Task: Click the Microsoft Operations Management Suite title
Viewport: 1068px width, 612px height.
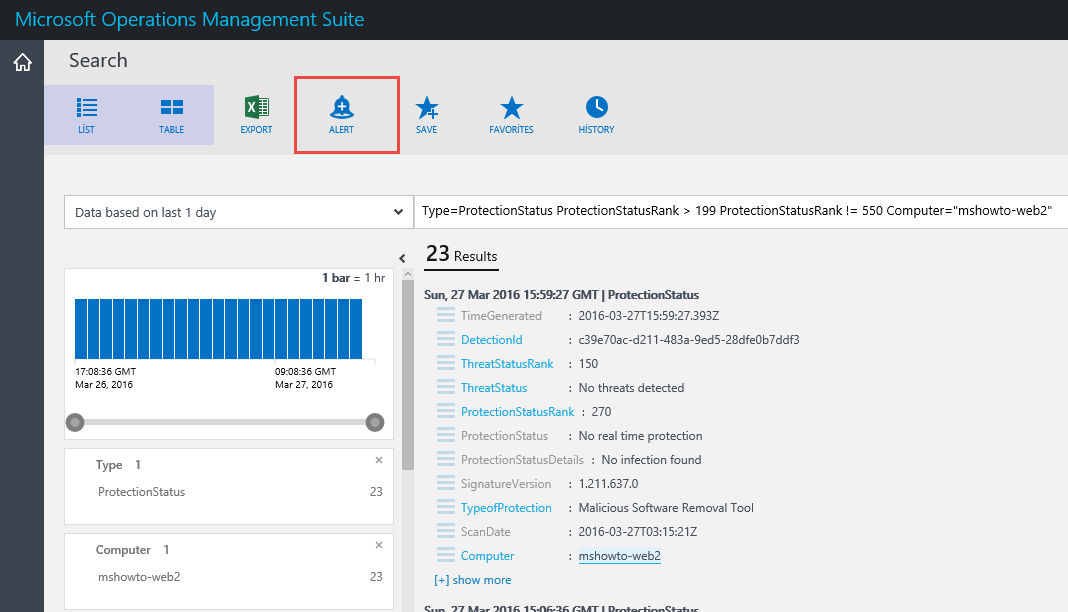Action: tap(189, 19)
